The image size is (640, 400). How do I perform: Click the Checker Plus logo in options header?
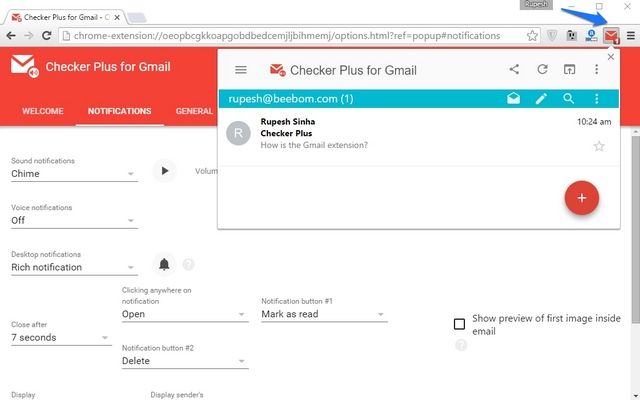click(x=24, y=66)
